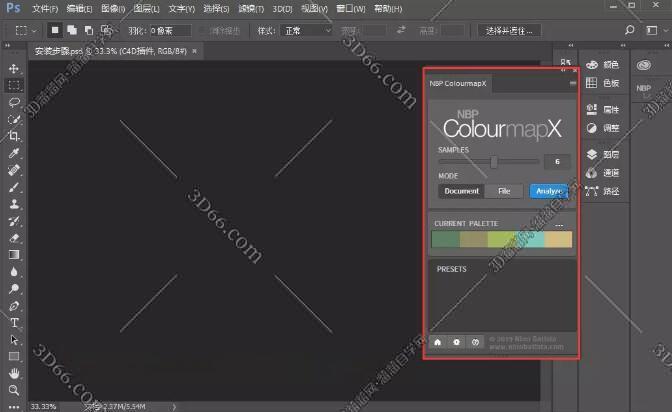This screenshot has height=412, width=672.
Task: Select the Lasso tool
Action: coord(14,102)
